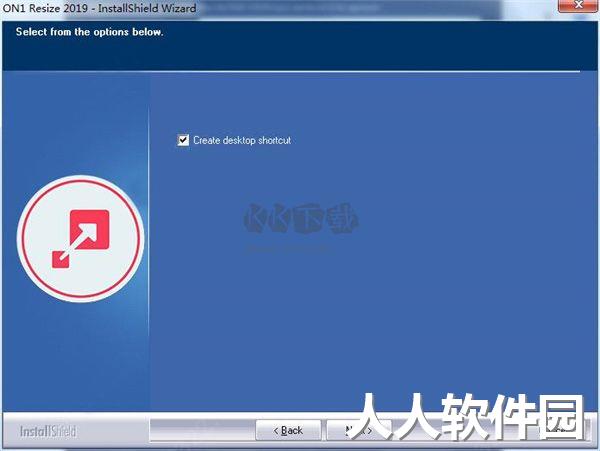Uncheck the Create desktop shortcut checkbox
The width and height of the screenshot is (600, 451).
coord(183,140)
